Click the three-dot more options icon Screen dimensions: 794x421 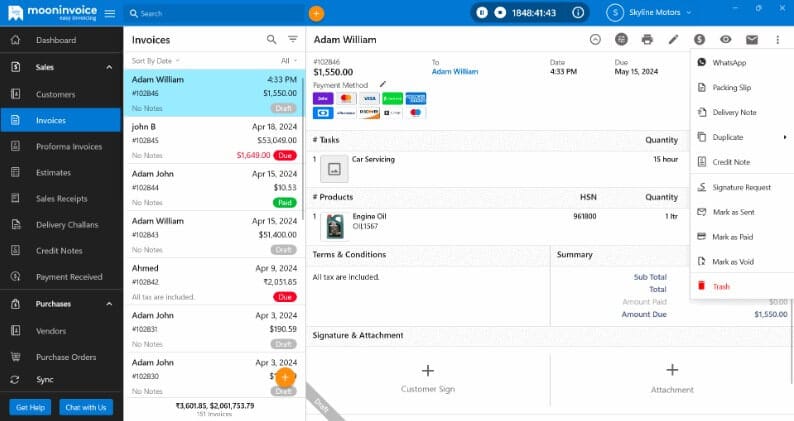click(778, 39)
